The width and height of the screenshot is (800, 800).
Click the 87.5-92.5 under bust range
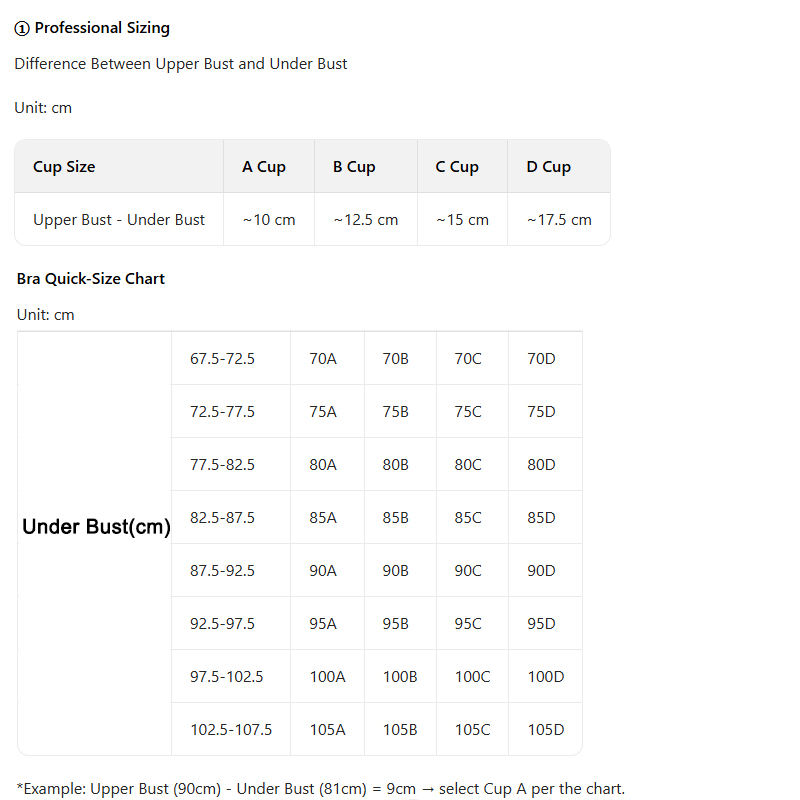coord(223,570)
